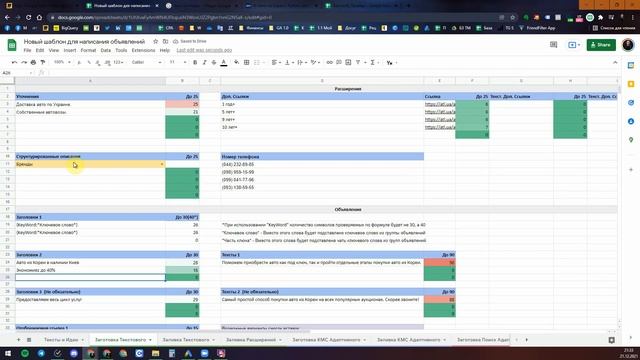The image size is (640, 360).
Task: Toggle Italic formatting
Action: tap(204, 62)
